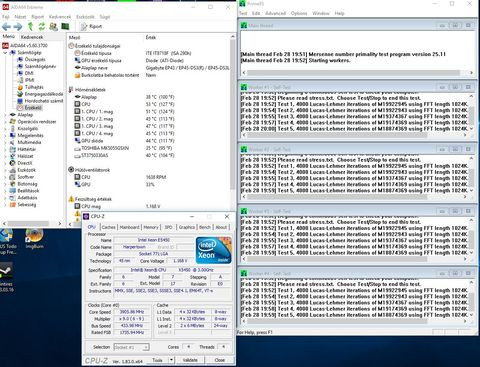This screenshot has height=367, width=480.
Task: Open Tools dropdown arrow in CPU-Z
Action: coord(171,360)
